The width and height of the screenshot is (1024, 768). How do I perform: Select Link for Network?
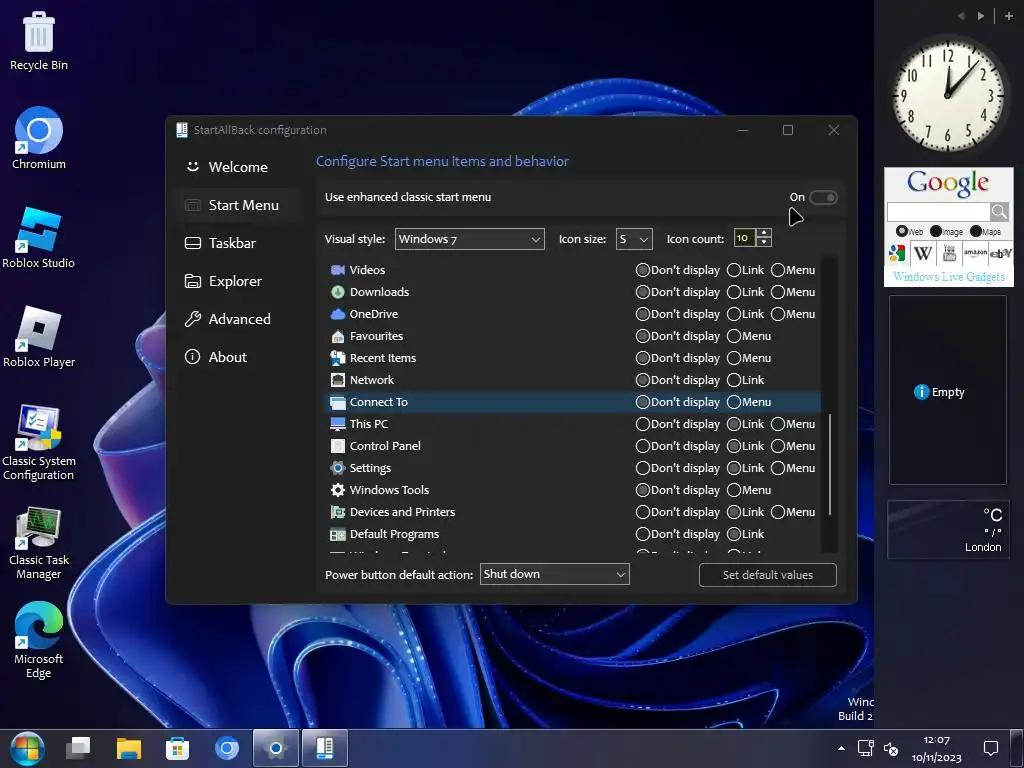click(x=734, y=380)
